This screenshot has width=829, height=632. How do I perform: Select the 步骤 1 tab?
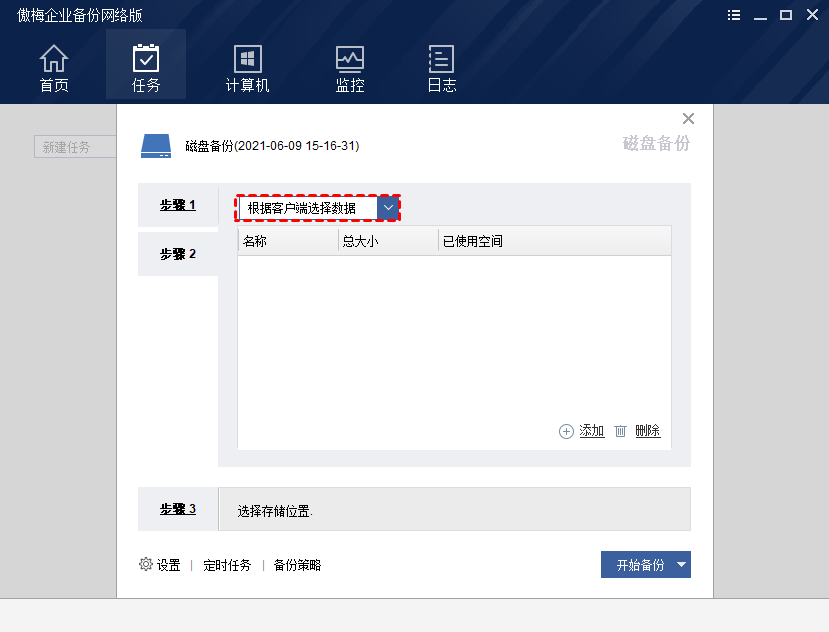pyautogui.click(x=178, y=205)
